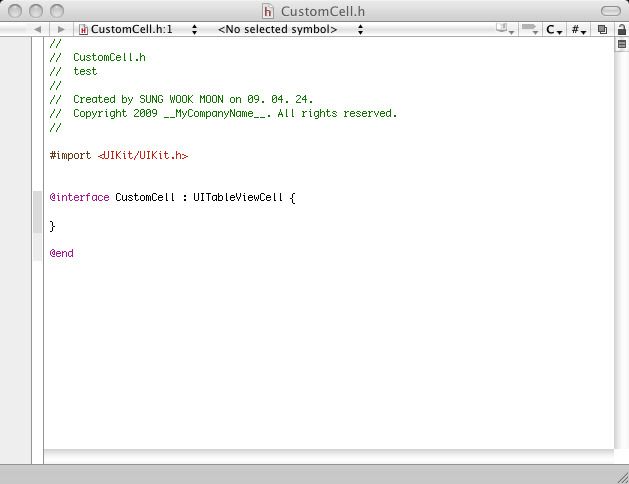Click the closing brace of the interface

point(52,226)
